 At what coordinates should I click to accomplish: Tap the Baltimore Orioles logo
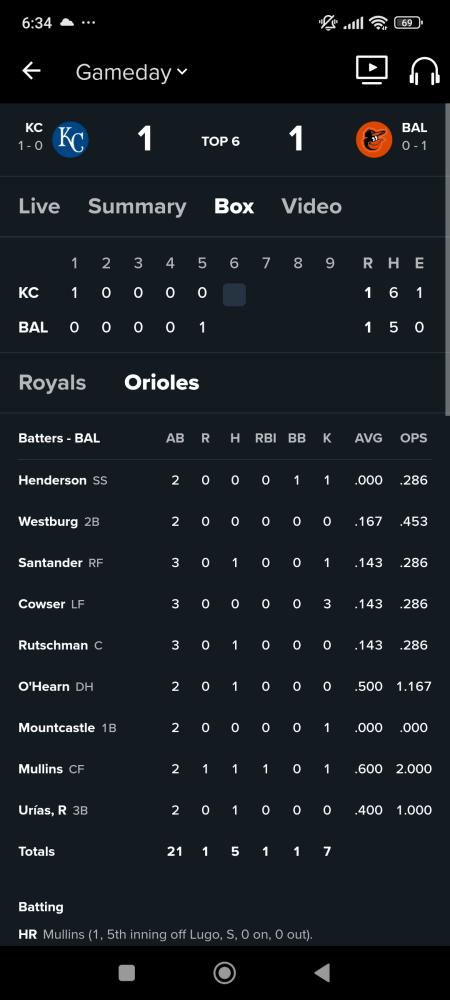pyautogui.click(x=374, y=139)
